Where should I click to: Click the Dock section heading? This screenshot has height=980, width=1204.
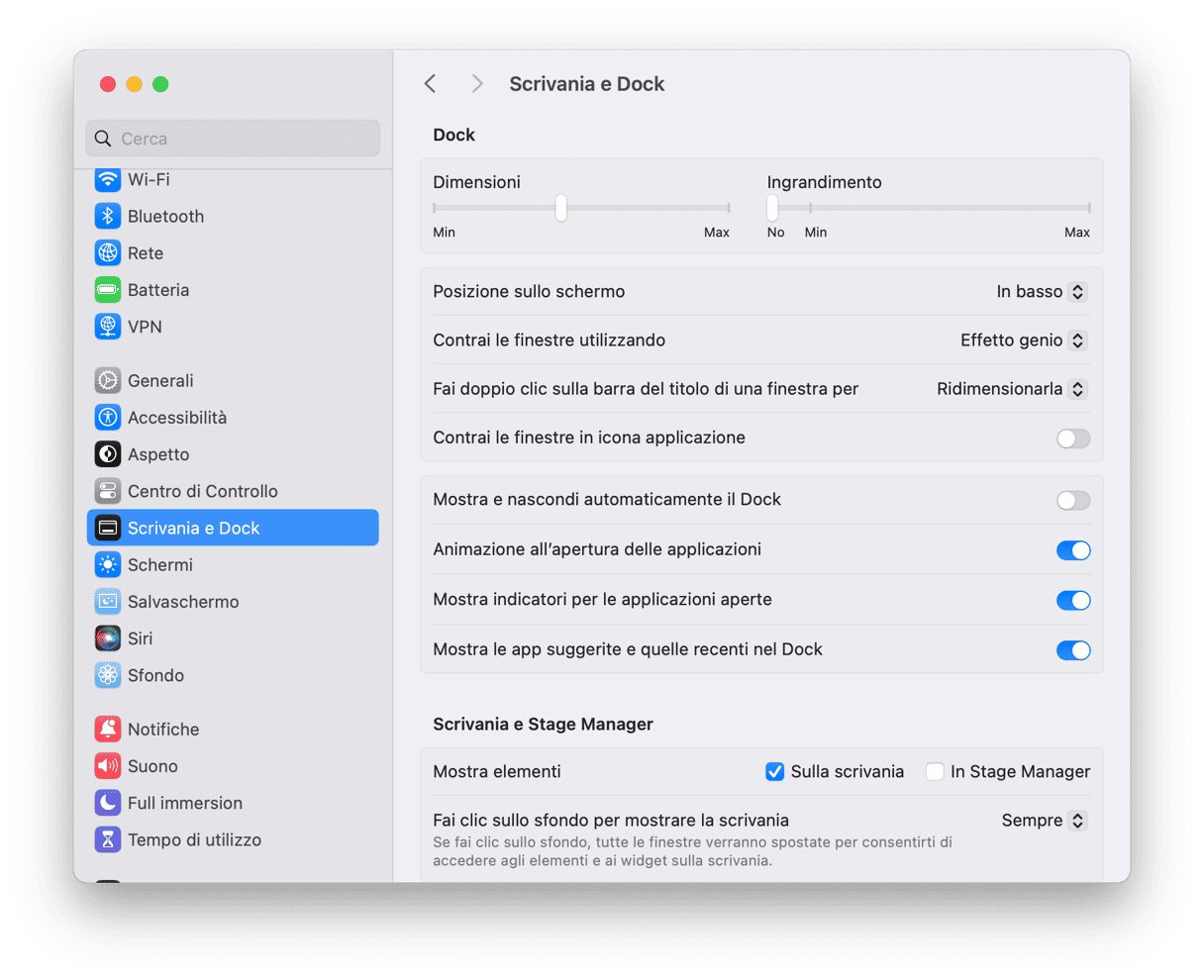tap(454, 135)
